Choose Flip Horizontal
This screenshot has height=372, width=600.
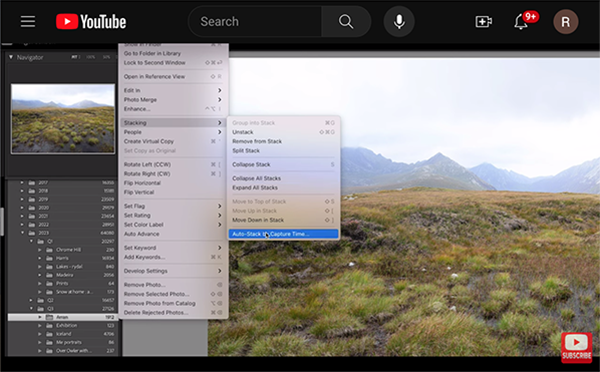(x=173, y=183)
